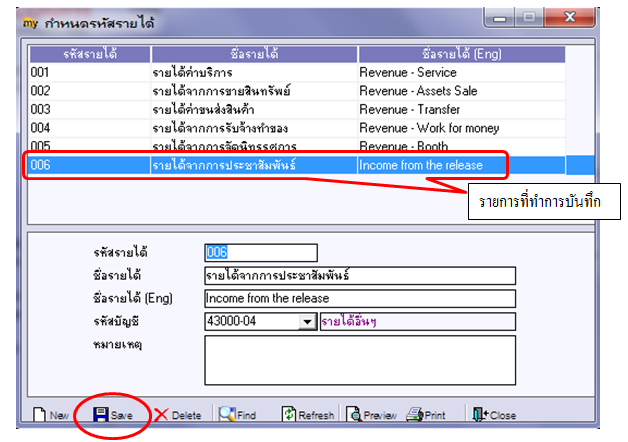This screenshot has height=442, width=628.
Task: Select row 002 Revenue - Assets Sale
Action: point(297,91)
